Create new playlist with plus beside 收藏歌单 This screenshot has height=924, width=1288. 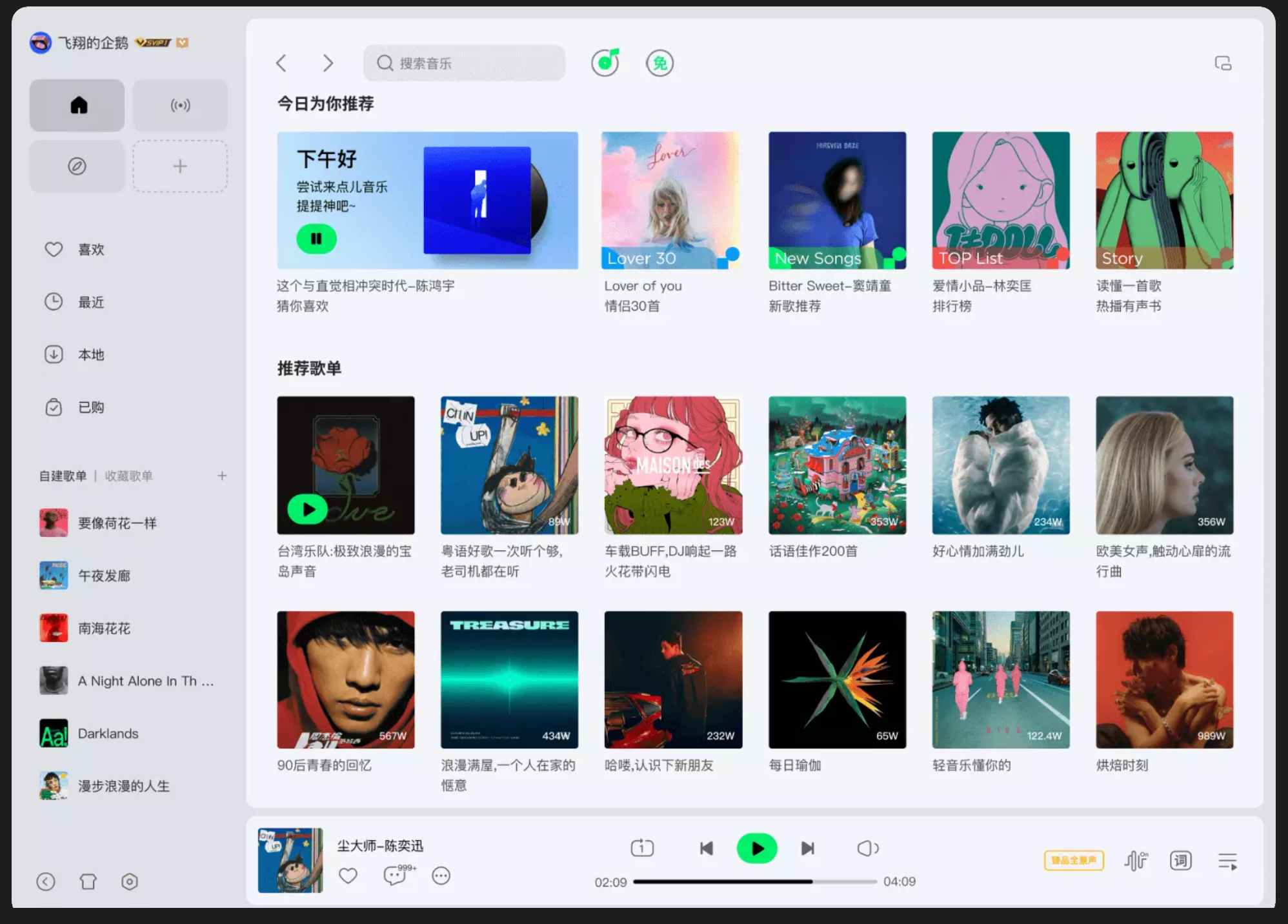tap(222, 476)
